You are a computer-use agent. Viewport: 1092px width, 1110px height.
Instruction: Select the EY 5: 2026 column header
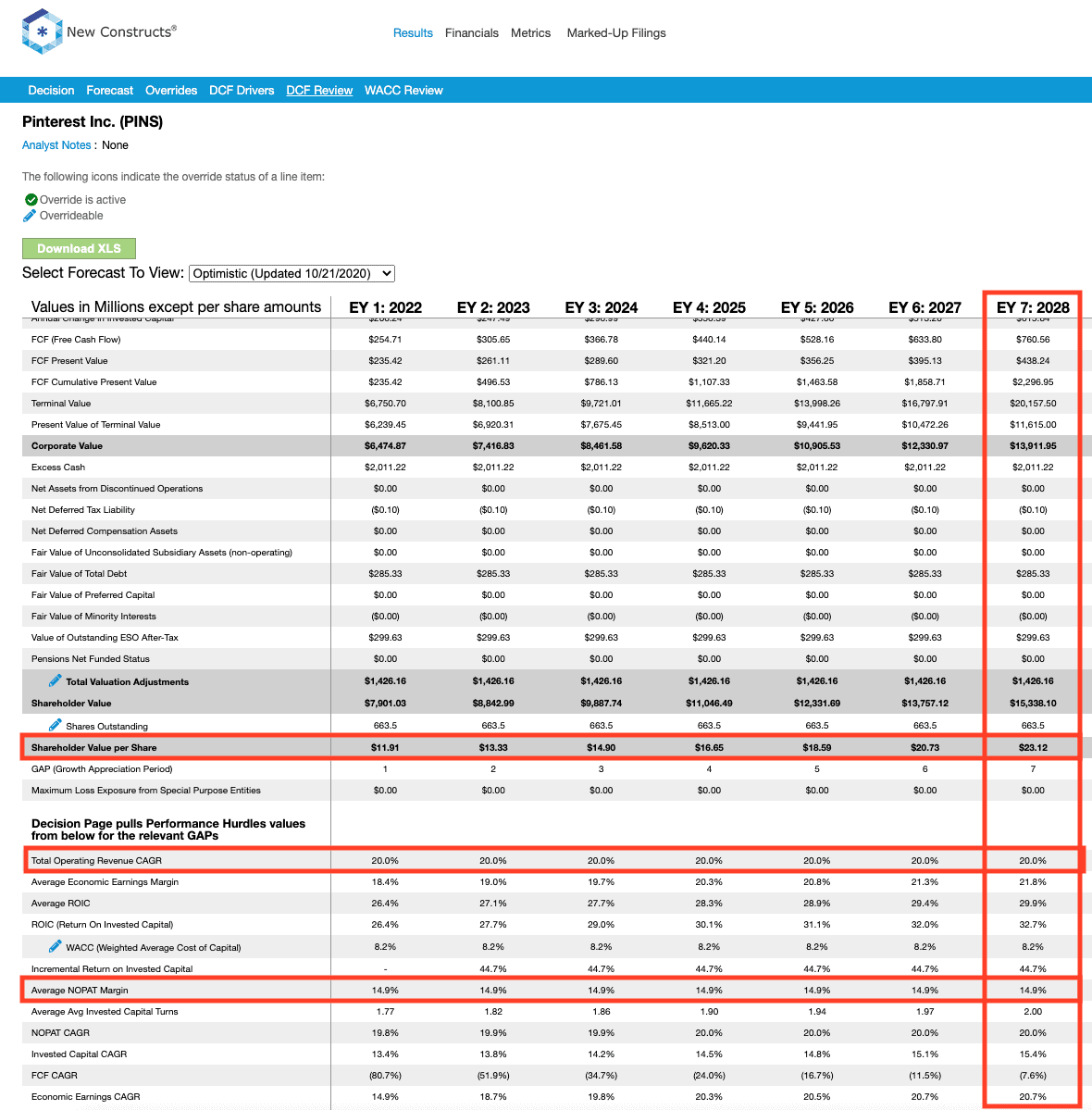817,307
